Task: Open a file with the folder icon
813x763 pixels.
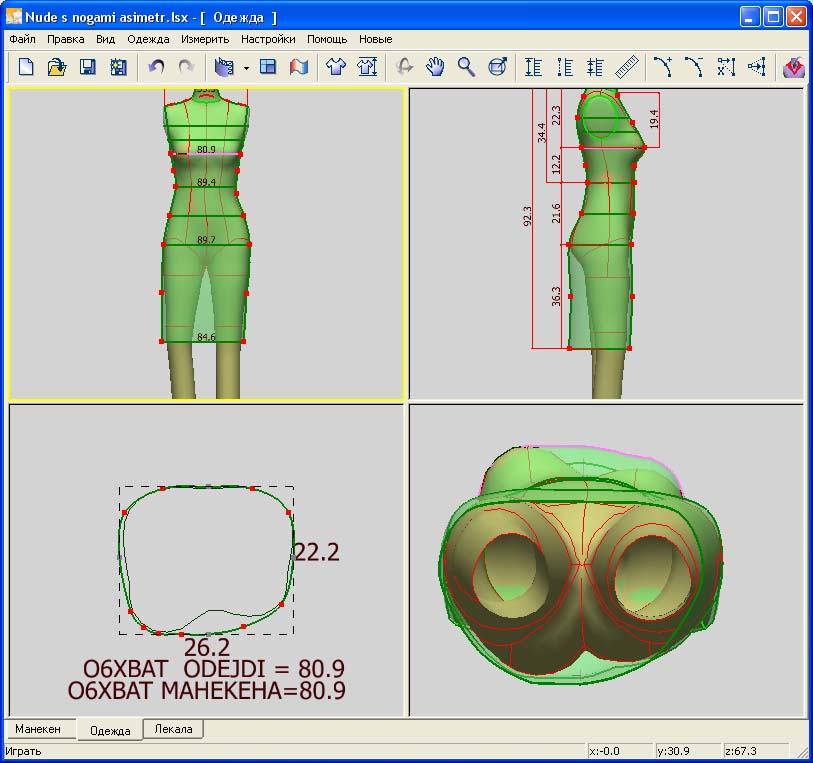Action: (57, 67)
